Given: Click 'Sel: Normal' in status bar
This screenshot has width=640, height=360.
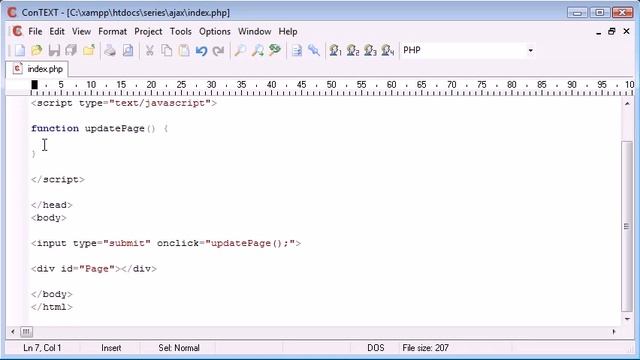Looking at the screenshot, I should pyautogui.click(x=179, y=348).
